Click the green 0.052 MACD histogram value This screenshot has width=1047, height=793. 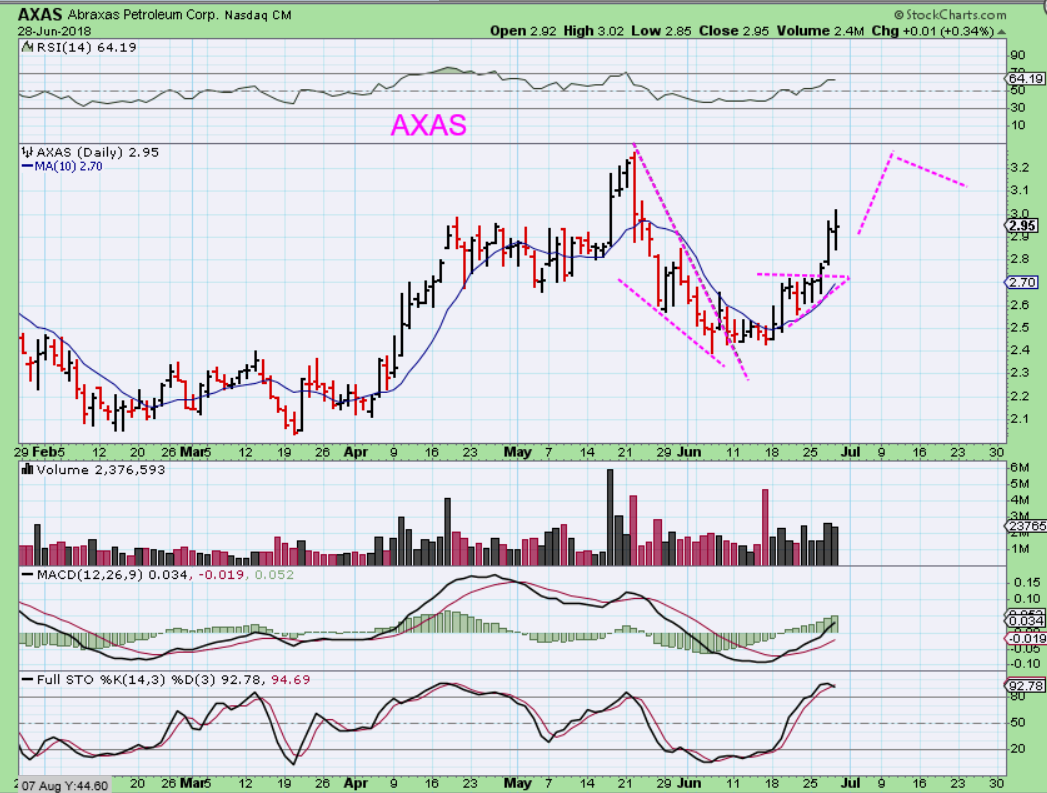272,575
